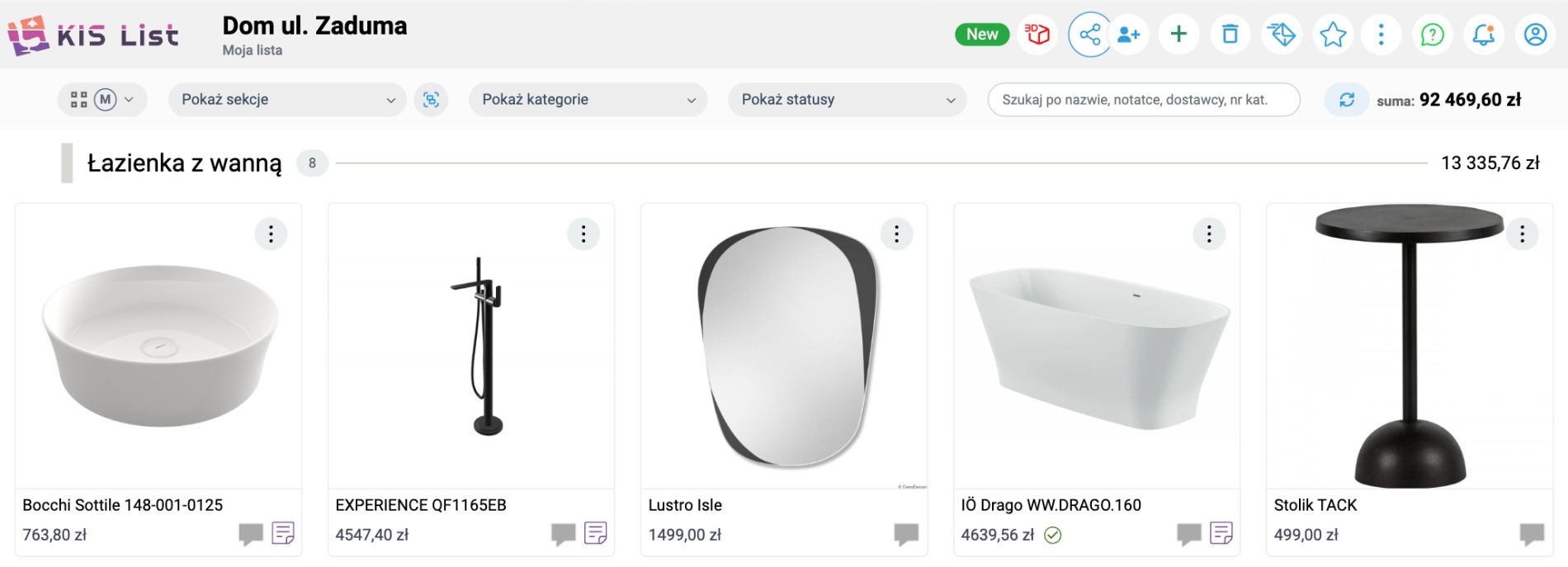1568x567 pixels.
Task: Click the trash delete icon
Action: click(x=1230, y=34)
